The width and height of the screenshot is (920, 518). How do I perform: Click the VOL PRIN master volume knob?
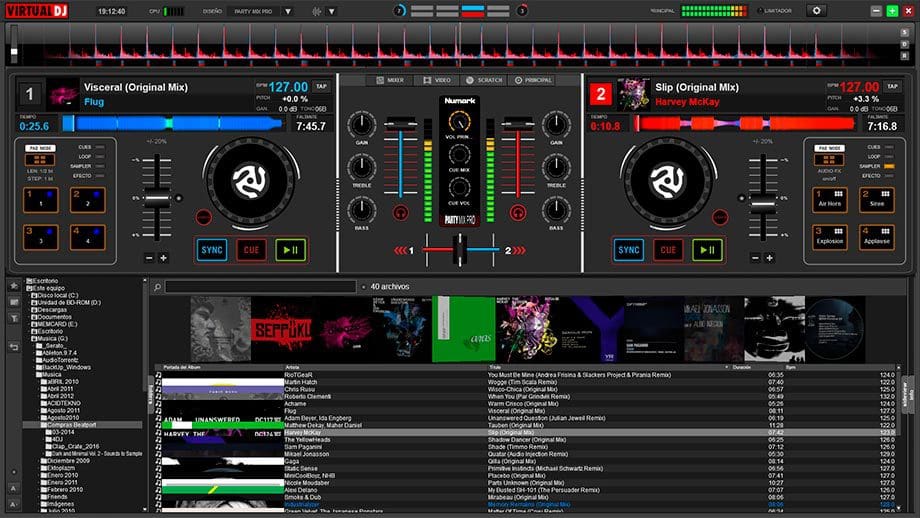point(459,122)
